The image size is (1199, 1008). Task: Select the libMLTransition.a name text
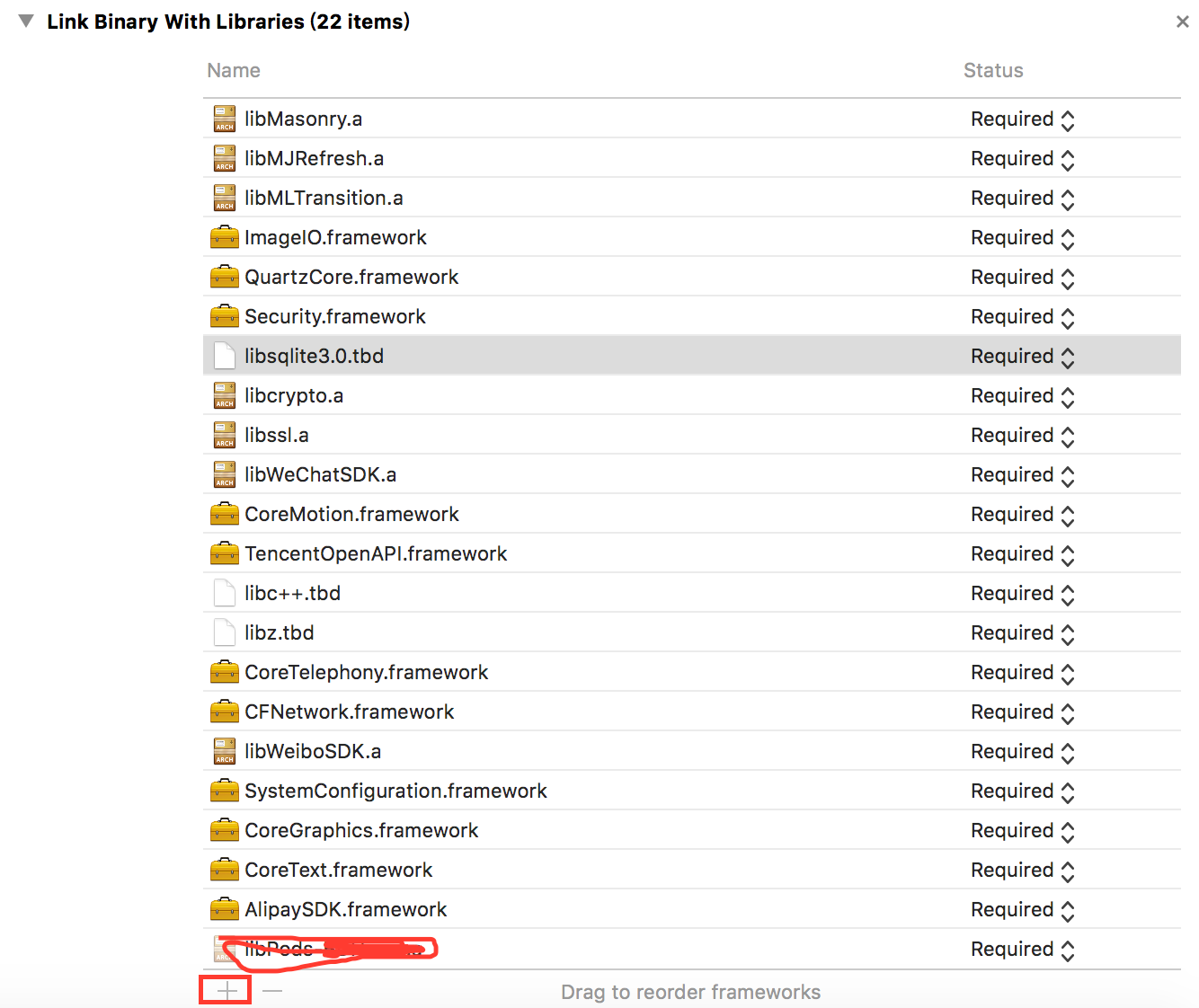324,198
